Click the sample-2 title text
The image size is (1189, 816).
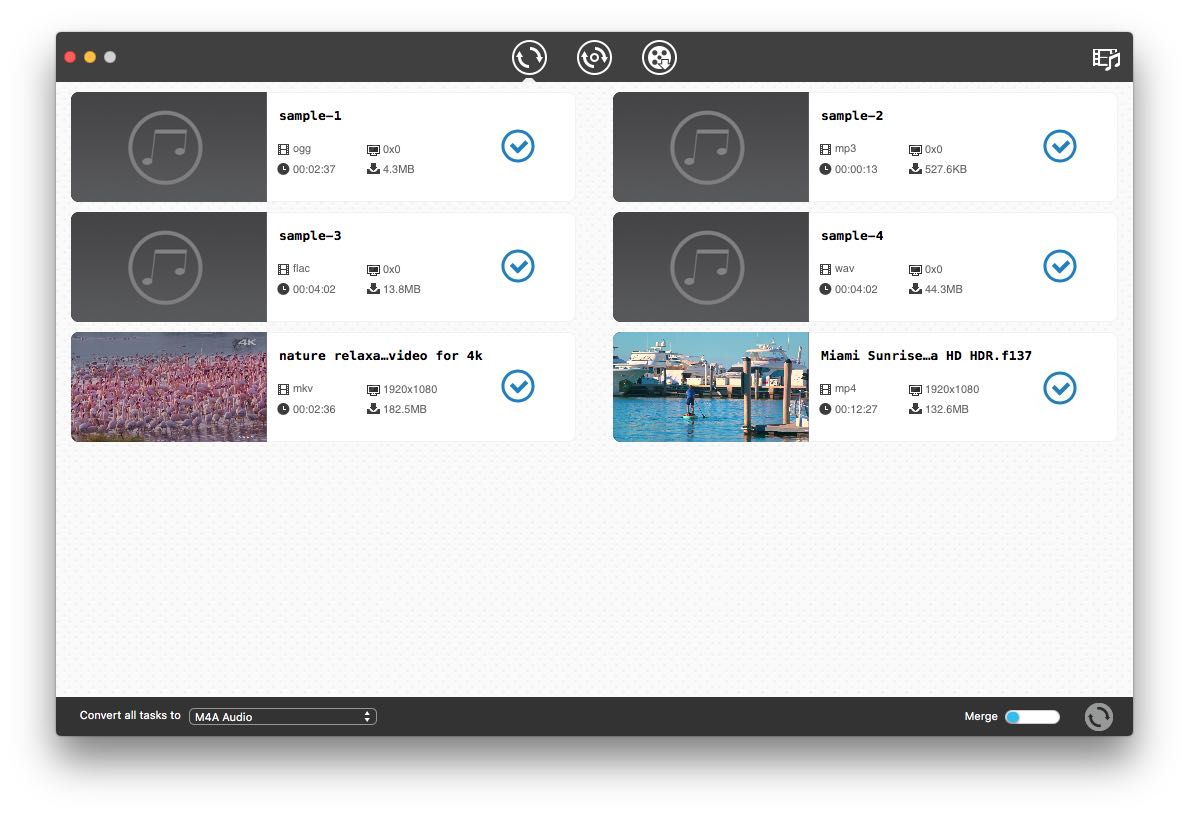pos(852,115)
